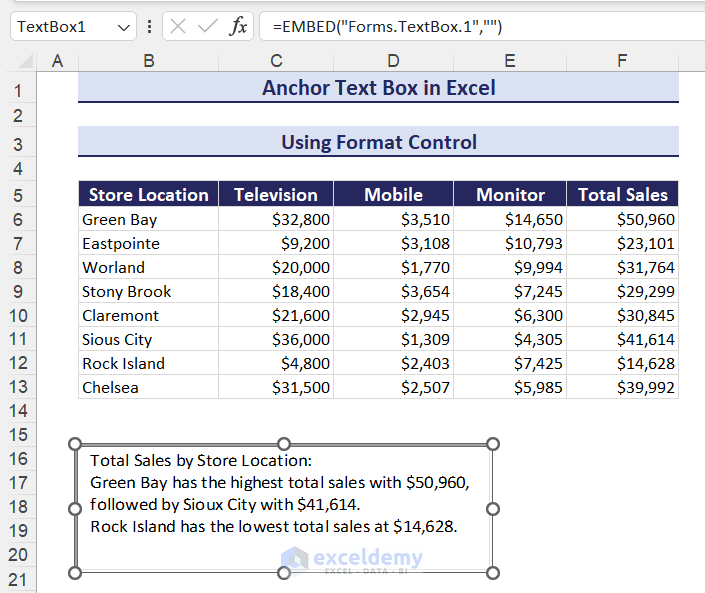705x593 pixels.
Task: Select row 14 header
Action: [18, 410]
